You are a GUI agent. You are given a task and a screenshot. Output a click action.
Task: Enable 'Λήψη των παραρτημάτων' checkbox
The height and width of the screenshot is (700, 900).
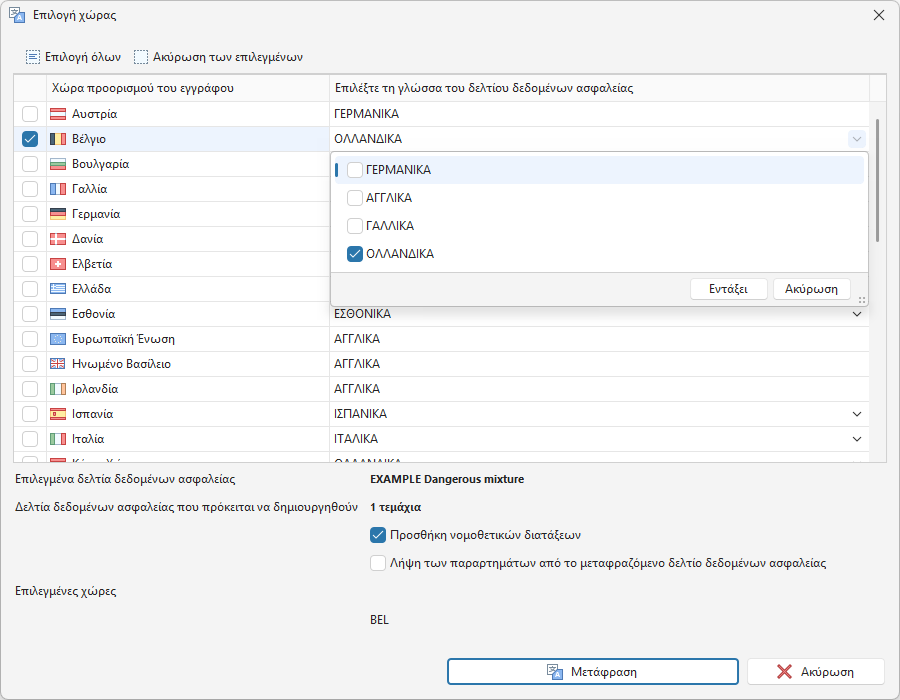coord(378,563)
